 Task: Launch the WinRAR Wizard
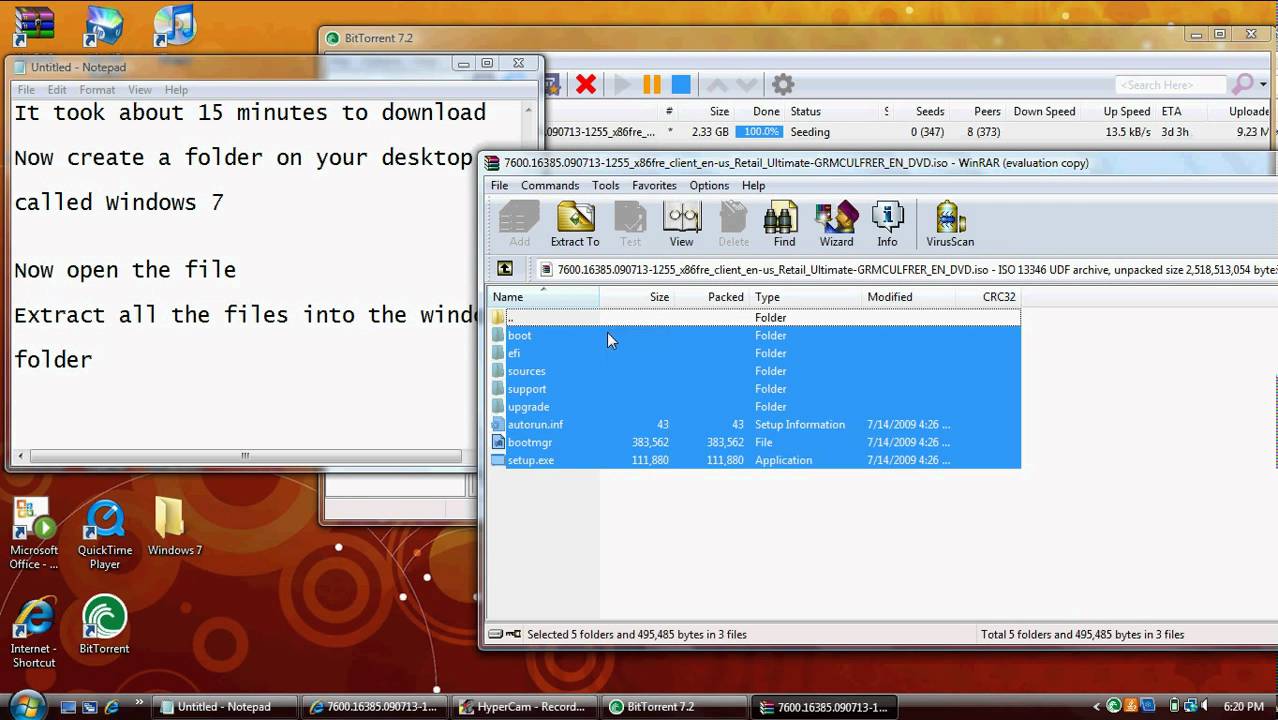pos(836,224)
